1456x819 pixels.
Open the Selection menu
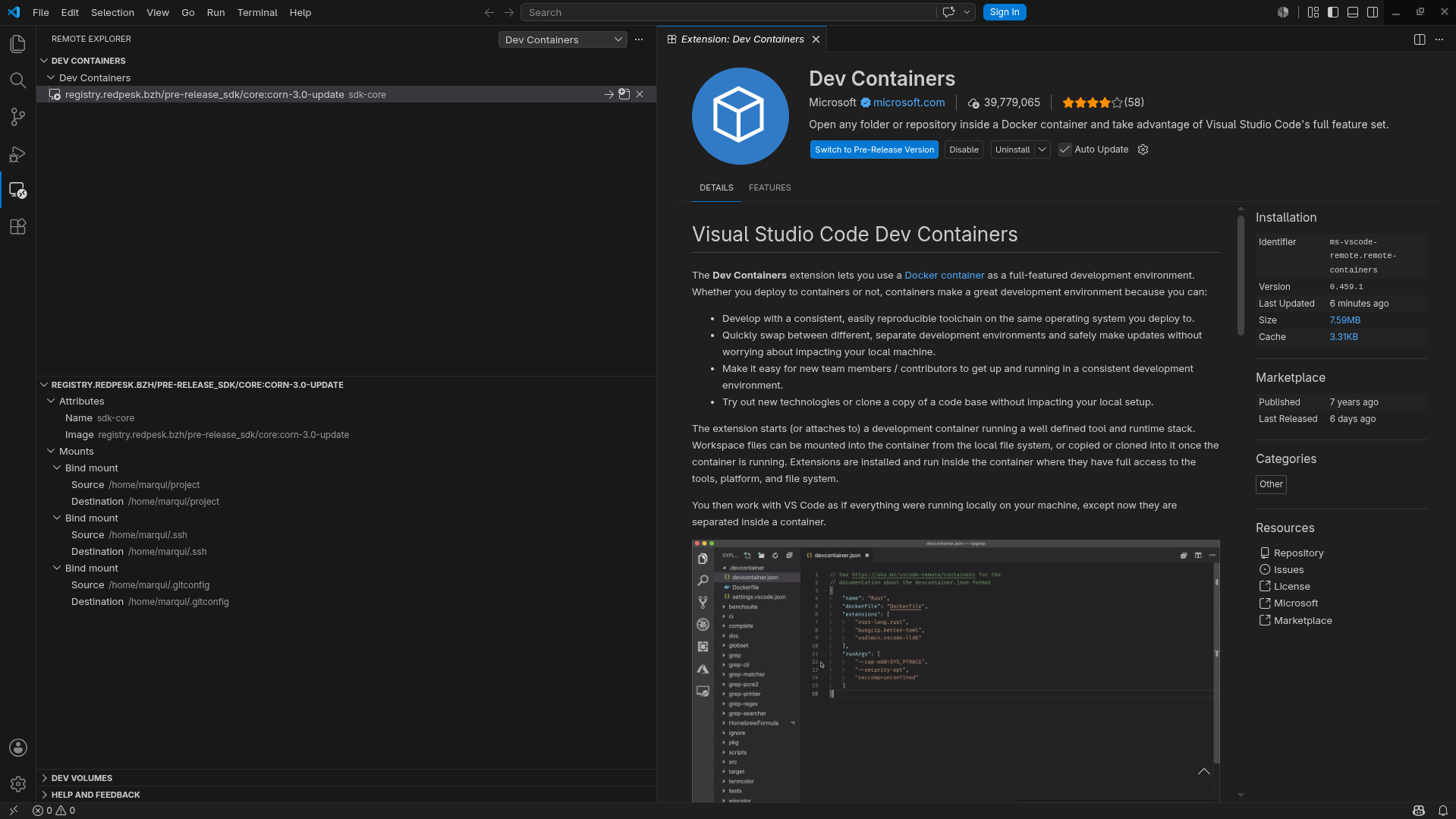click(112, 12)
